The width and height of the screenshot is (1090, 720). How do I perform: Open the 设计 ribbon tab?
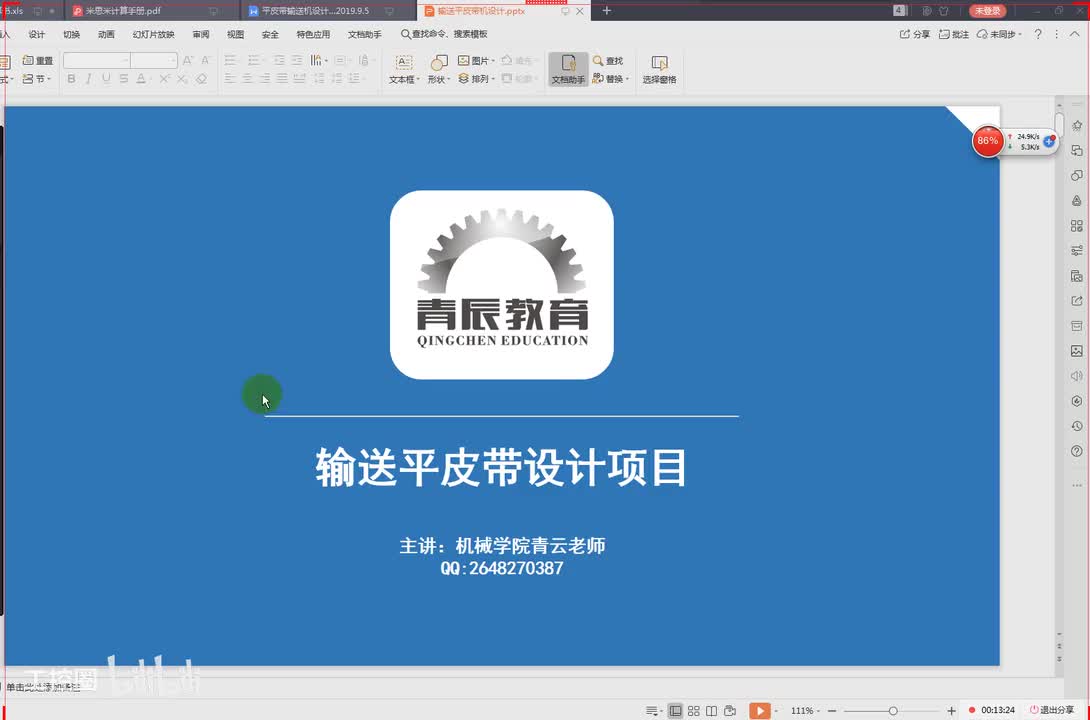37,34
